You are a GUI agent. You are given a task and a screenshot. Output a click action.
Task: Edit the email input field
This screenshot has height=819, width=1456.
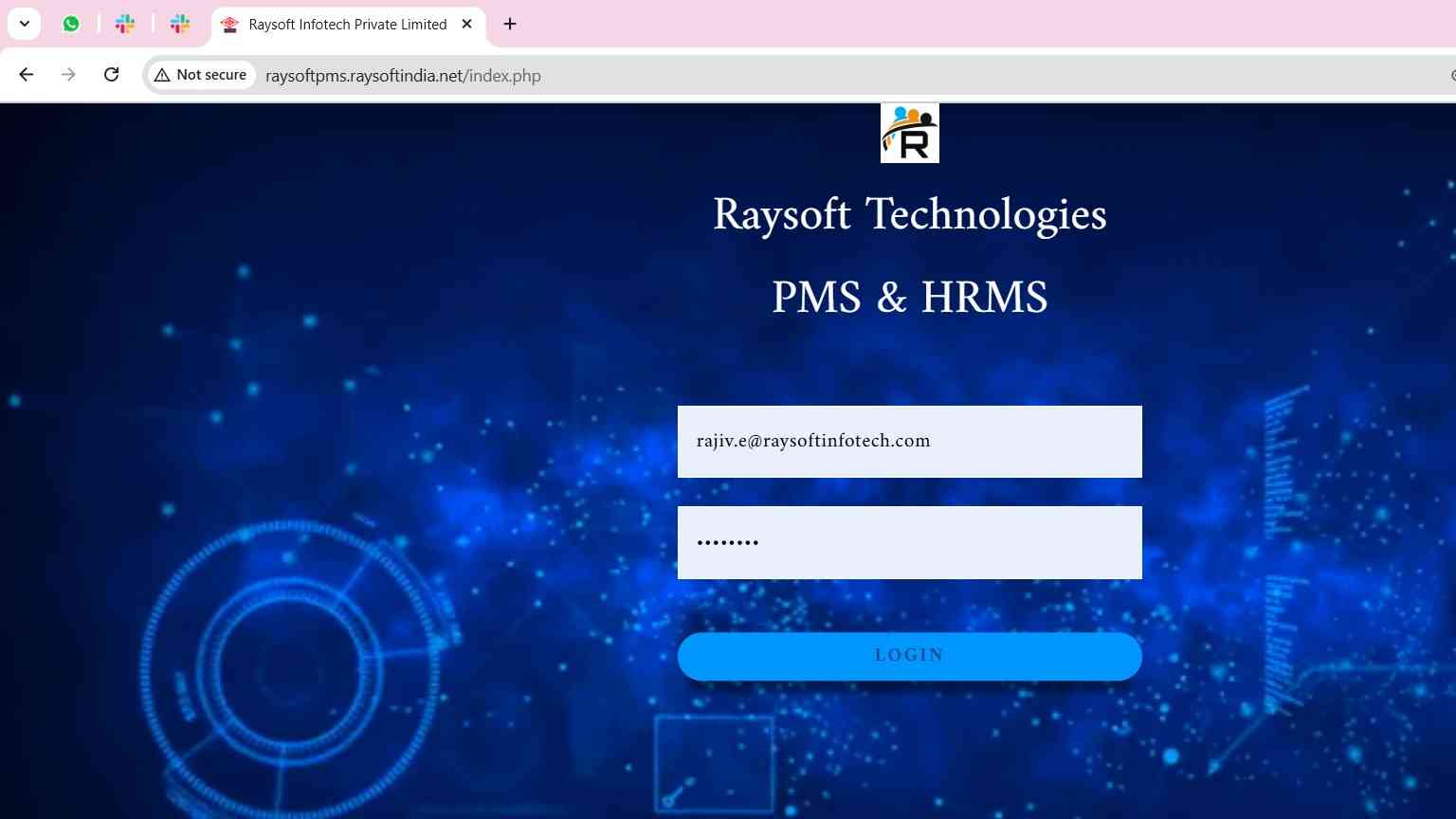pyautogui.click(x=910, y=442)
